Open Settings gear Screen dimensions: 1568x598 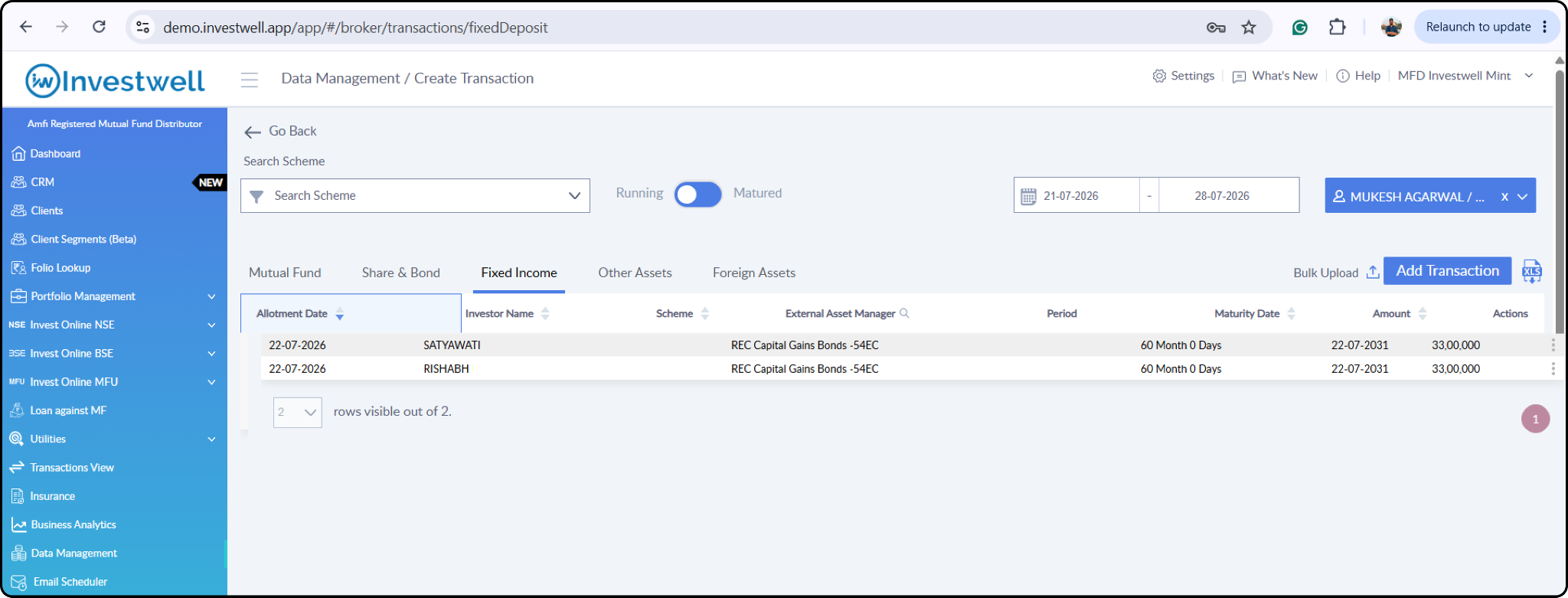pos(1184,76)
